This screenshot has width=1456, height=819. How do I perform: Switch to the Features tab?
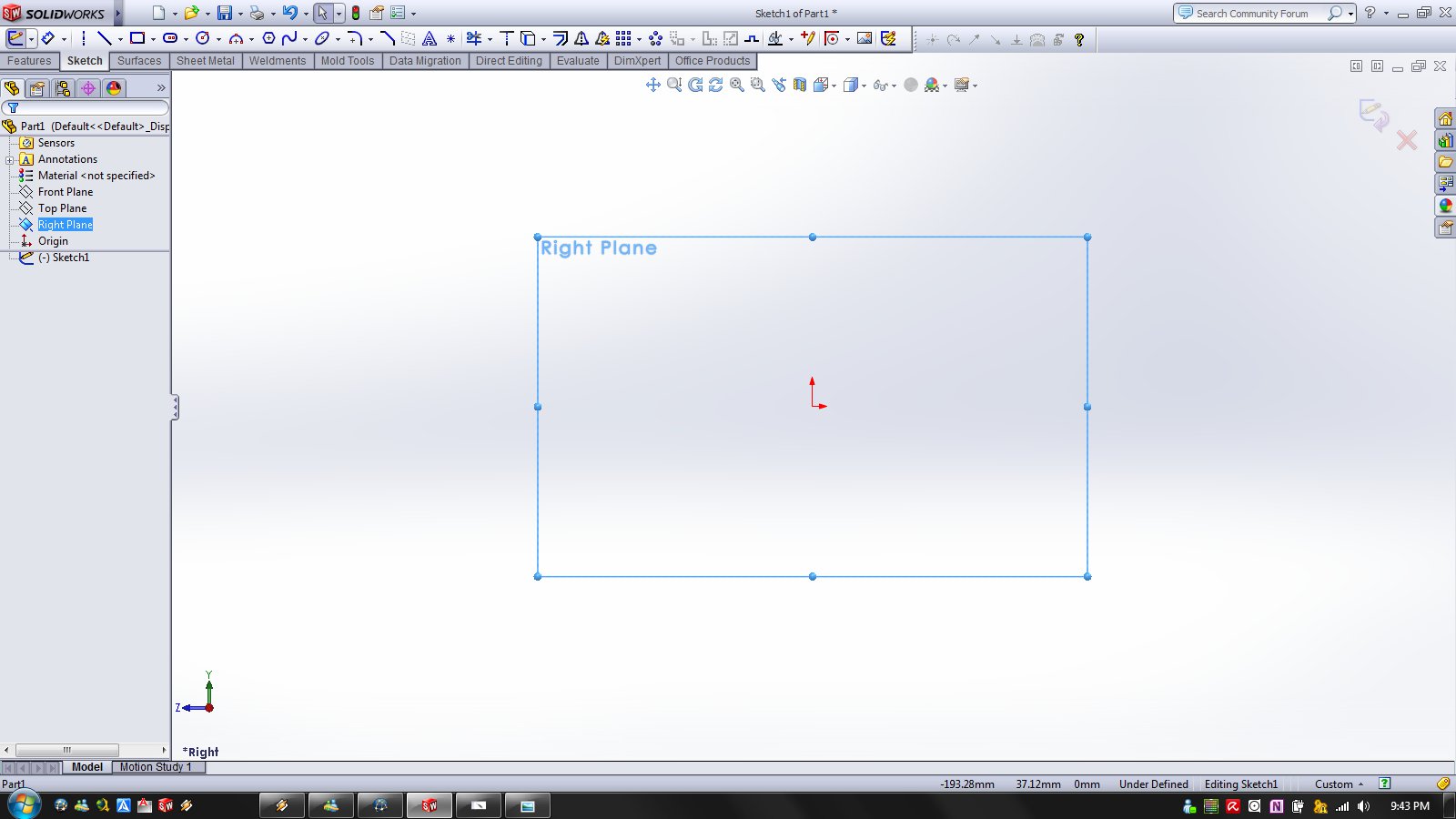[x=29, y=61]
